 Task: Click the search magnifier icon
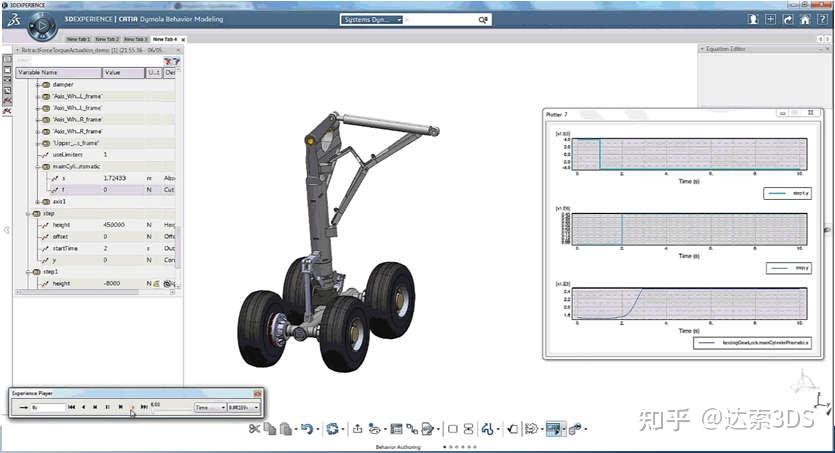(483, 19)
